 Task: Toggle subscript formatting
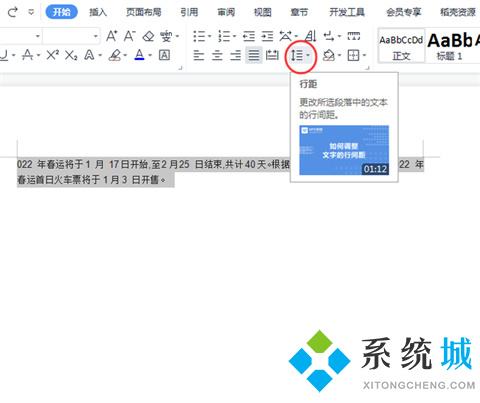pyautogui.click(x=71, y=55)
